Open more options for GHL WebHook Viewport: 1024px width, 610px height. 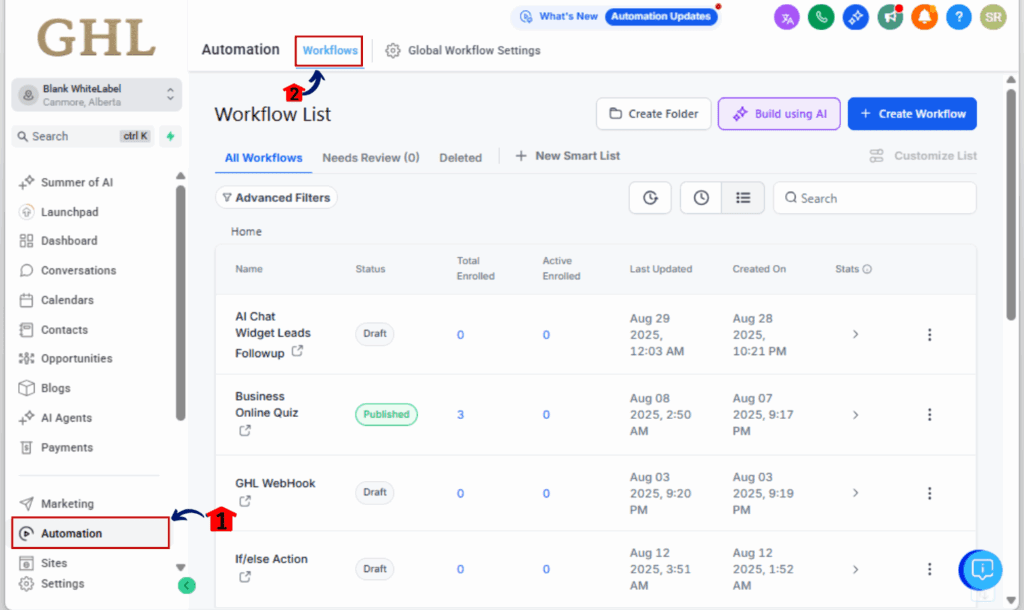click(x=929, y=493)
